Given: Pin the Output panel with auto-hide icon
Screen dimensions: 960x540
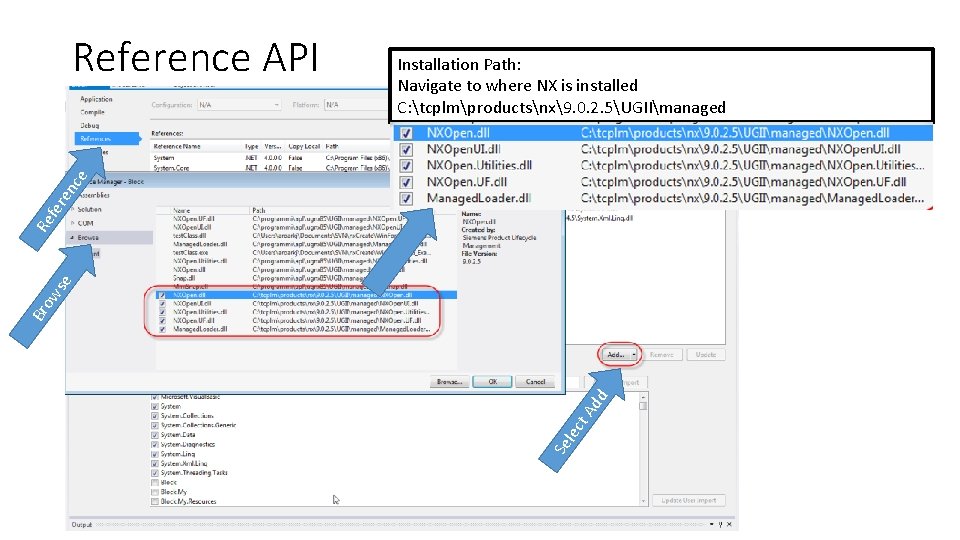Looking at the screenshot, I should click(720, 524).
